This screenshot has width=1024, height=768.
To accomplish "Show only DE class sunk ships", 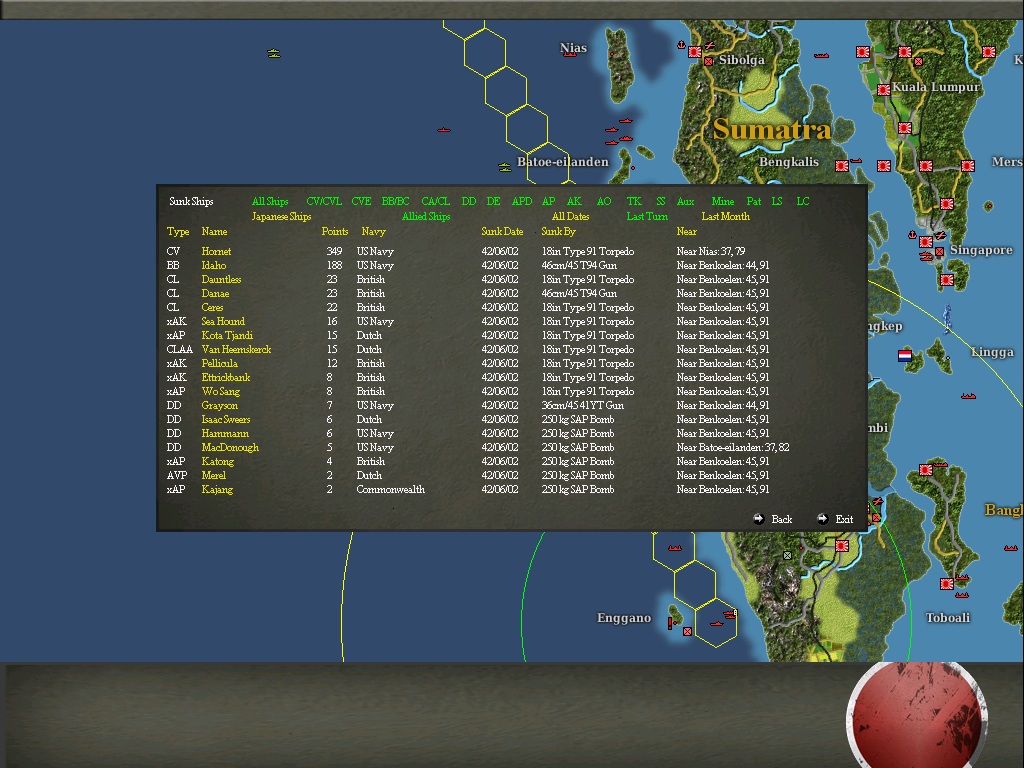I will (x=494, y=201).
